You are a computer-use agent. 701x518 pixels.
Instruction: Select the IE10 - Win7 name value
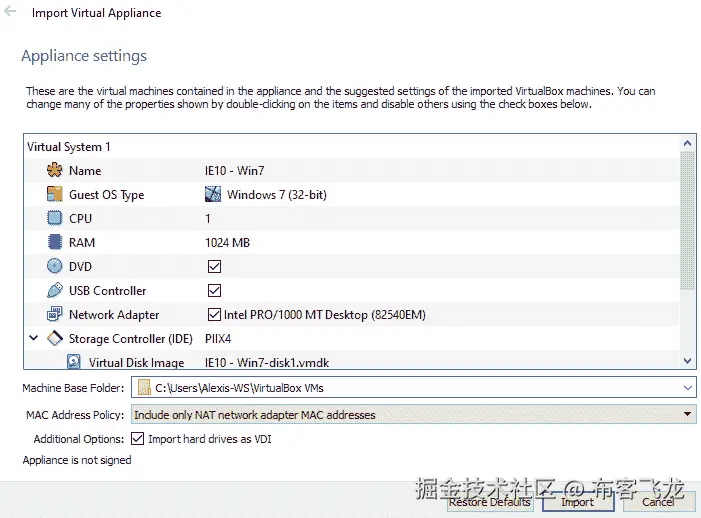(x=234, y=171)
